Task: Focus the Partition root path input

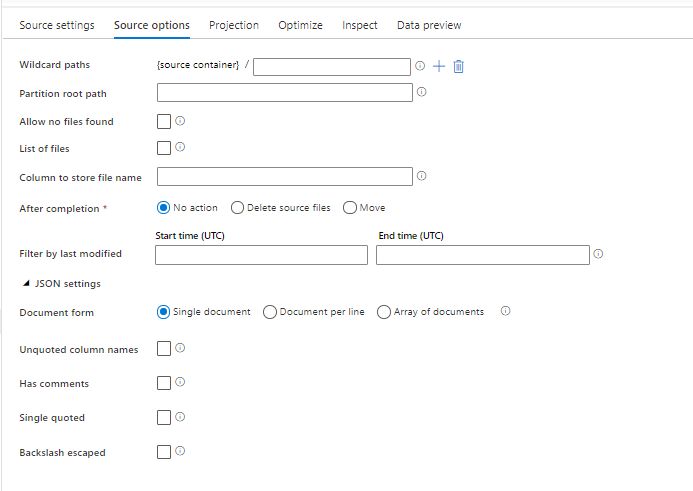Action: point(285,93)
